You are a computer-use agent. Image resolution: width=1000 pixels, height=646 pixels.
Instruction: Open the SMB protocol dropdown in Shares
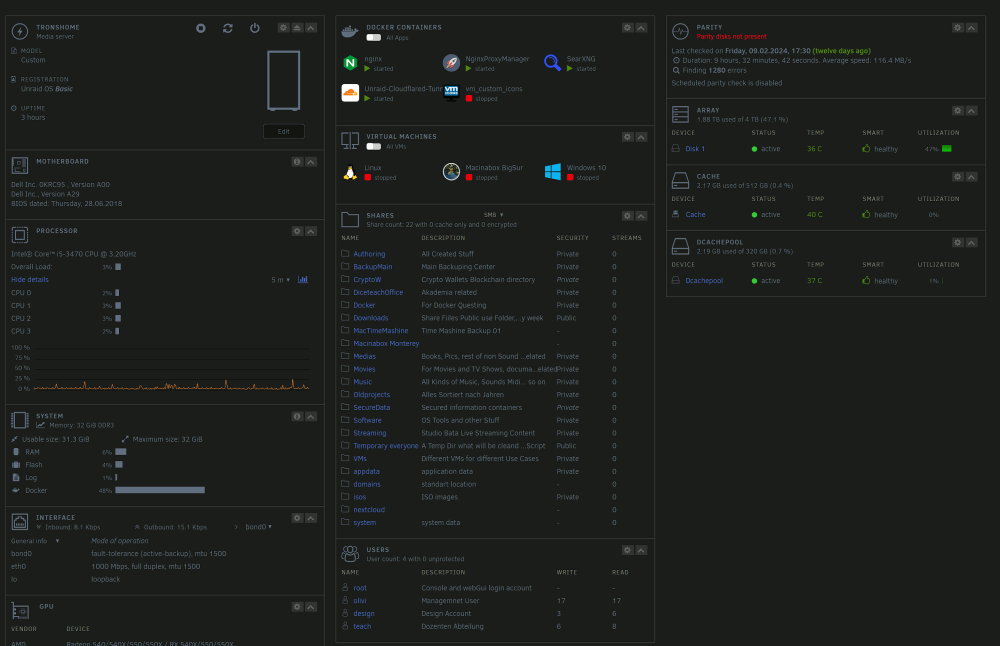[x=494, y=215]
